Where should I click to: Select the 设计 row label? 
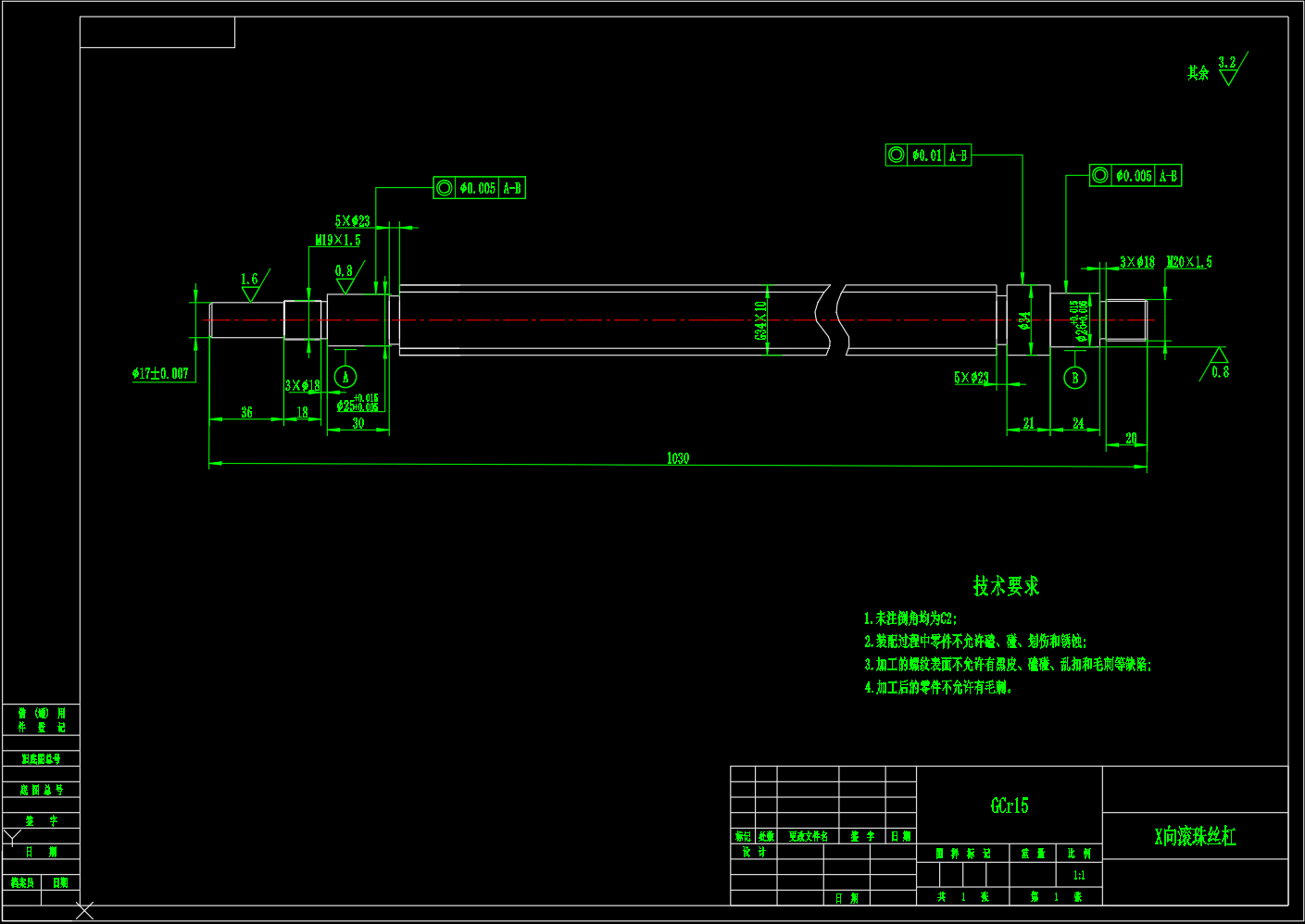tap(754, 853)
